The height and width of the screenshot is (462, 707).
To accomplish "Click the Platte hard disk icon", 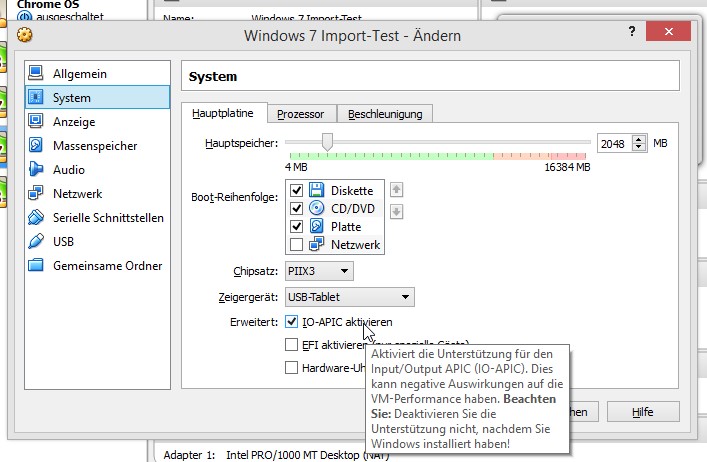I will (x=317, y=226).
